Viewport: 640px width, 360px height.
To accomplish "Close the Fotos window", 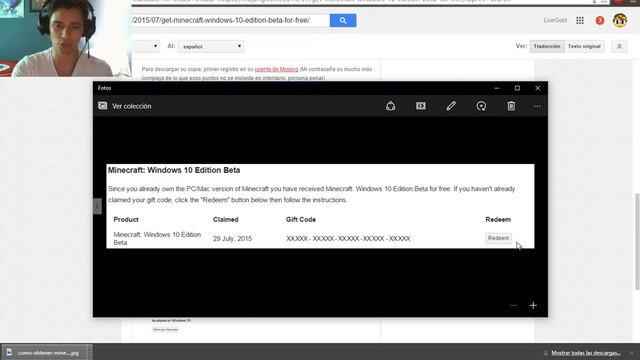I will point(538,88).
